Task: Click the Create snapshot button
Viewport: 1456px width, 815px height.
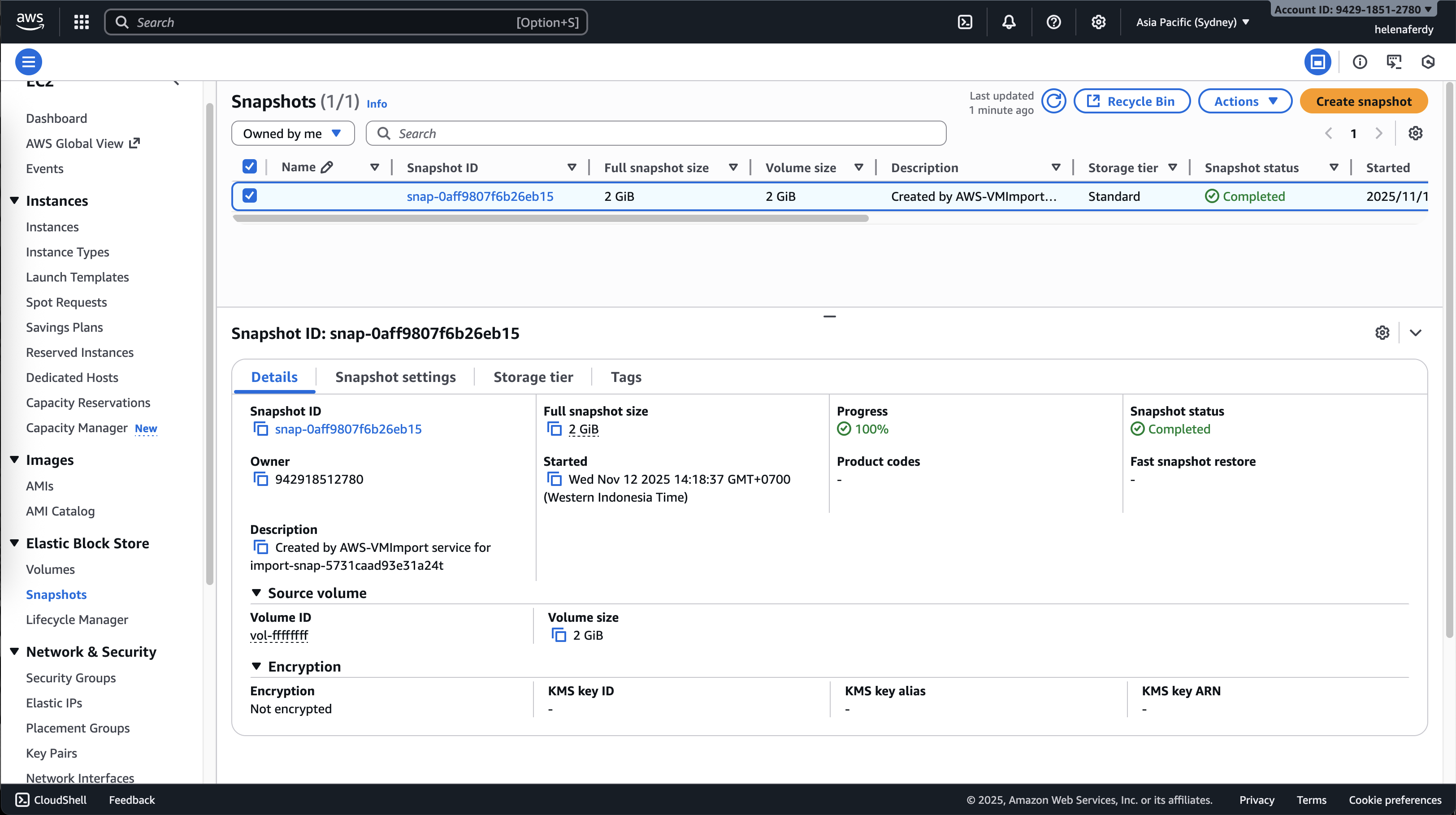Action: [1363, 102]
